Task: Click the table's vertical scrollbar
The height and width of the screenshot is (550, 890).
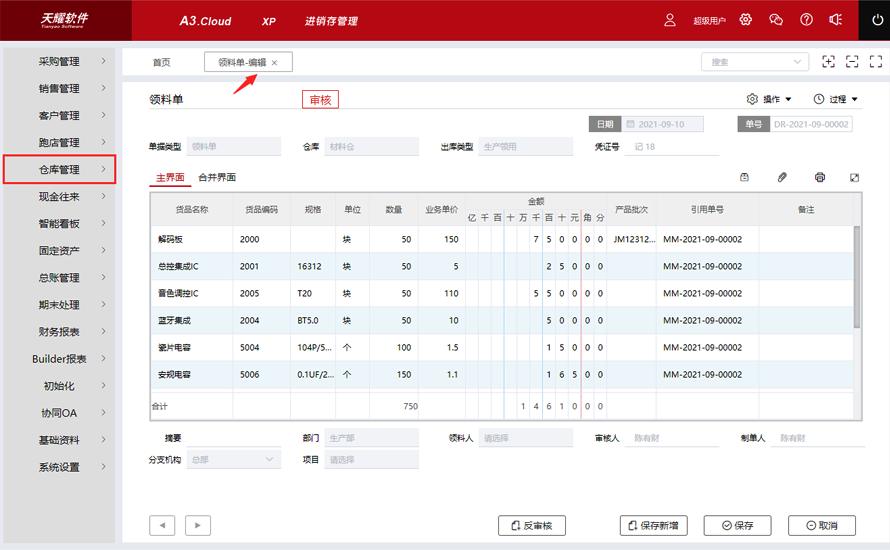Action: 857,277
